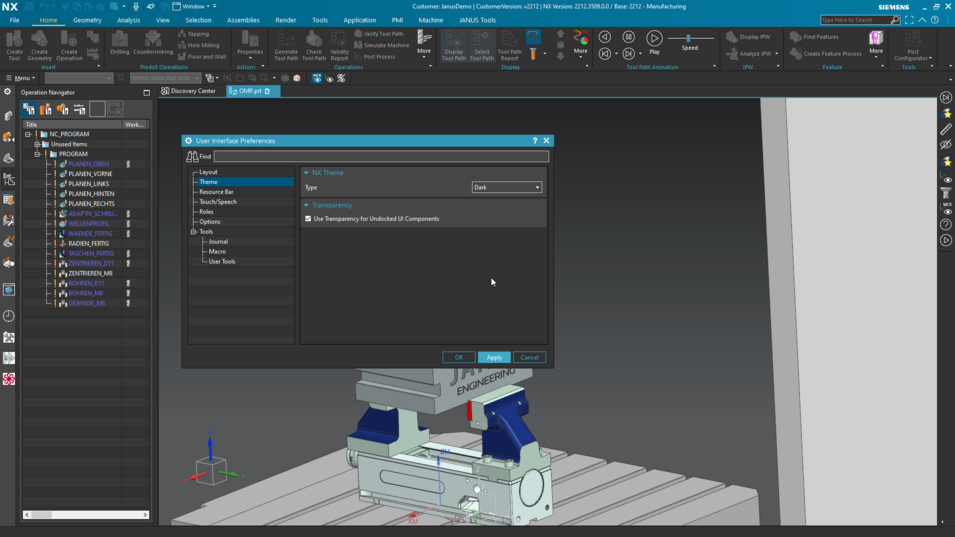Screen dimensions: 955x537
Task: Click Simulate Machine
Action: (381, 45)
